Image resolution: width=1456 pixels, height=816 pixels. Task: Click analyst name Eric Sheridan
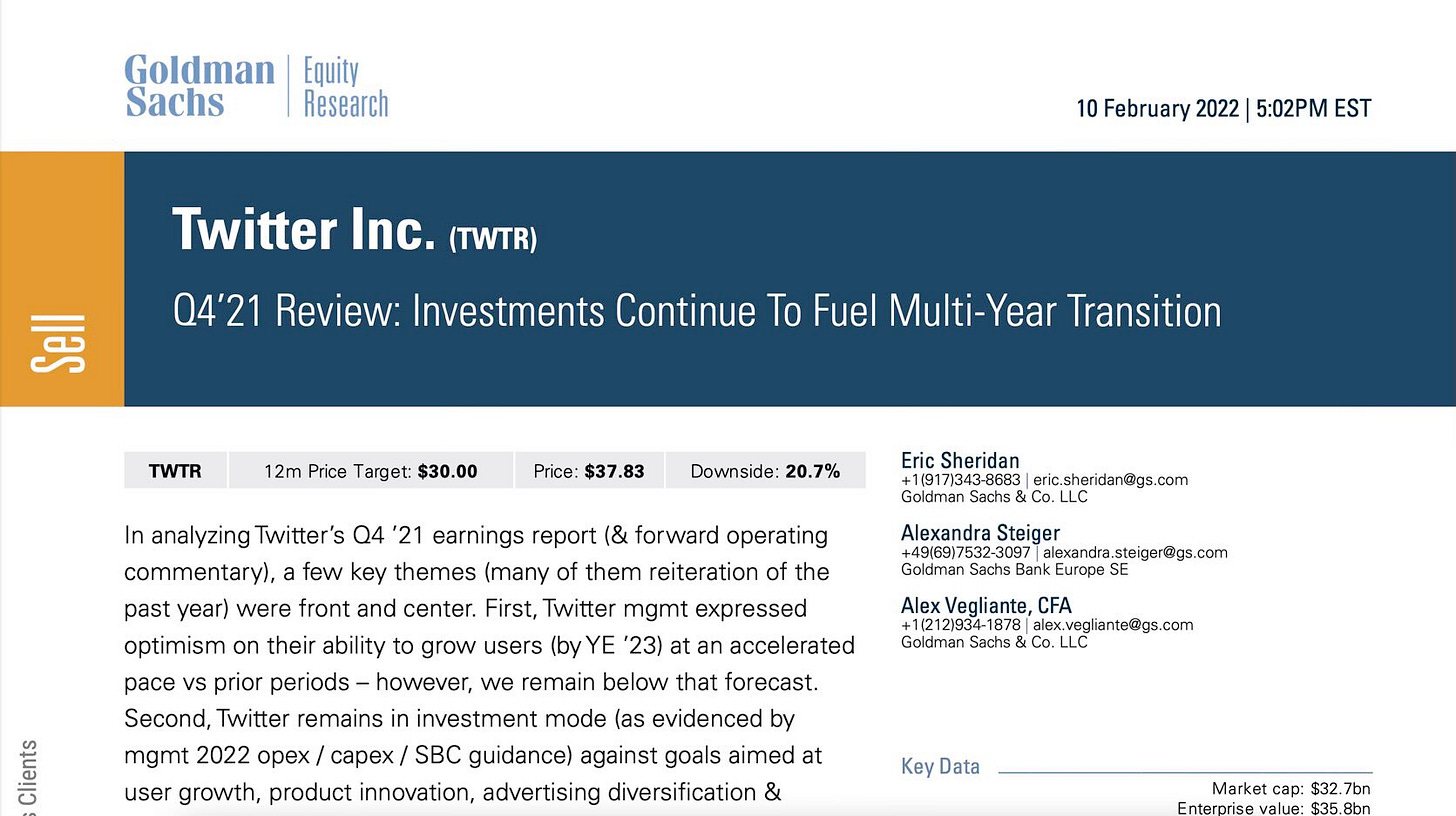(960, 461)
